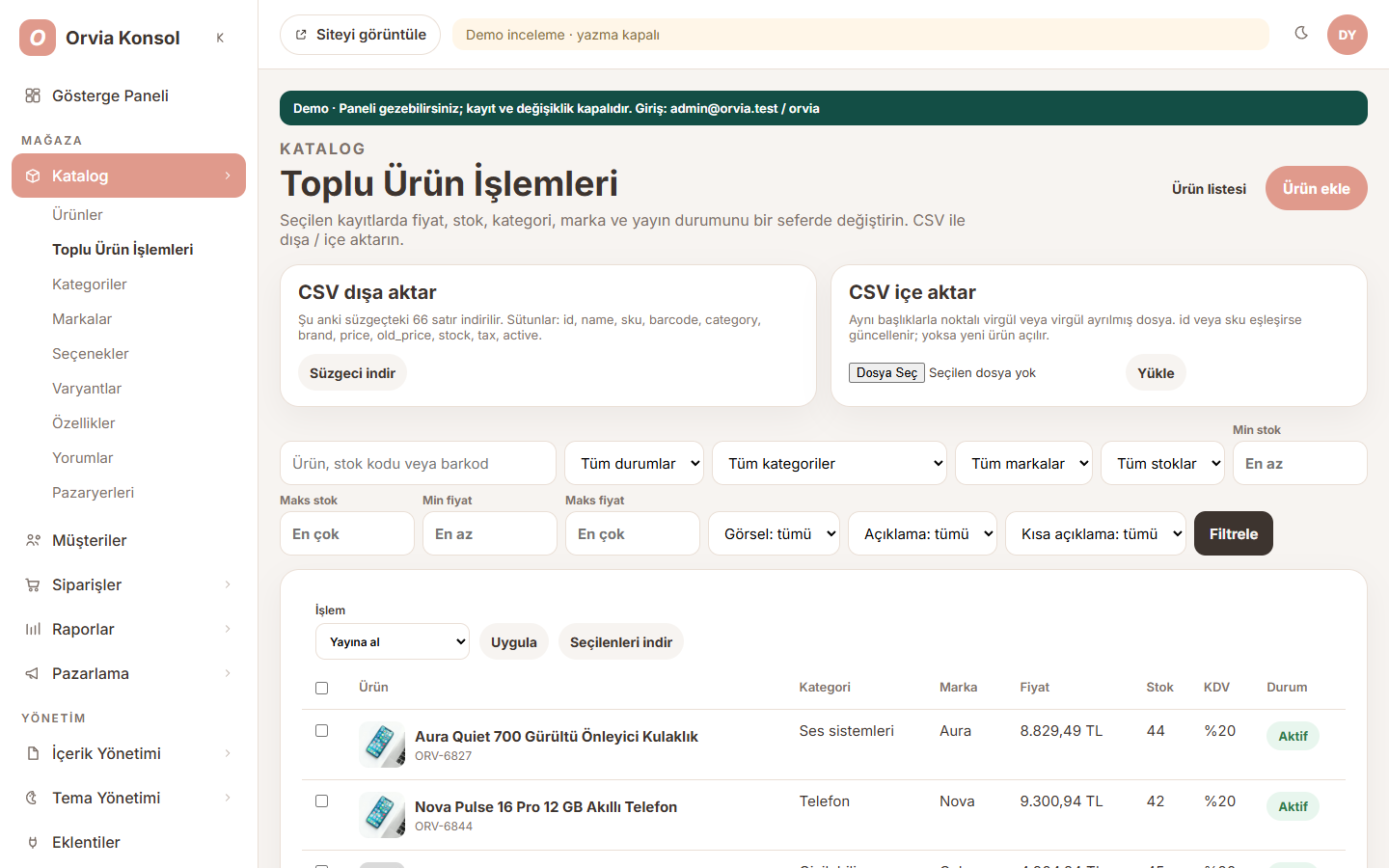The image size is (1389, 868).
Task: Open the Tüm stoklar dropdown
Action: pyautogui.click(x=1162, y=463)
